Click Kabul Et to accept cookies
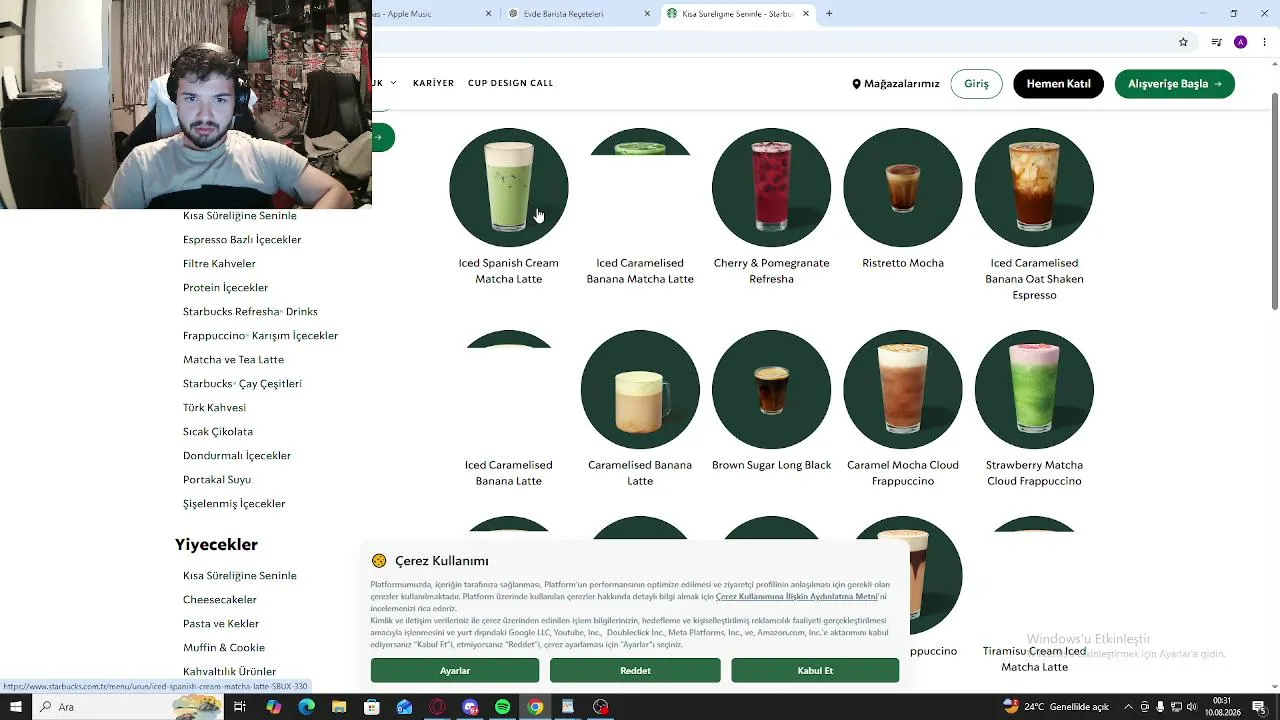1280x720 pixels. point(815,671)
